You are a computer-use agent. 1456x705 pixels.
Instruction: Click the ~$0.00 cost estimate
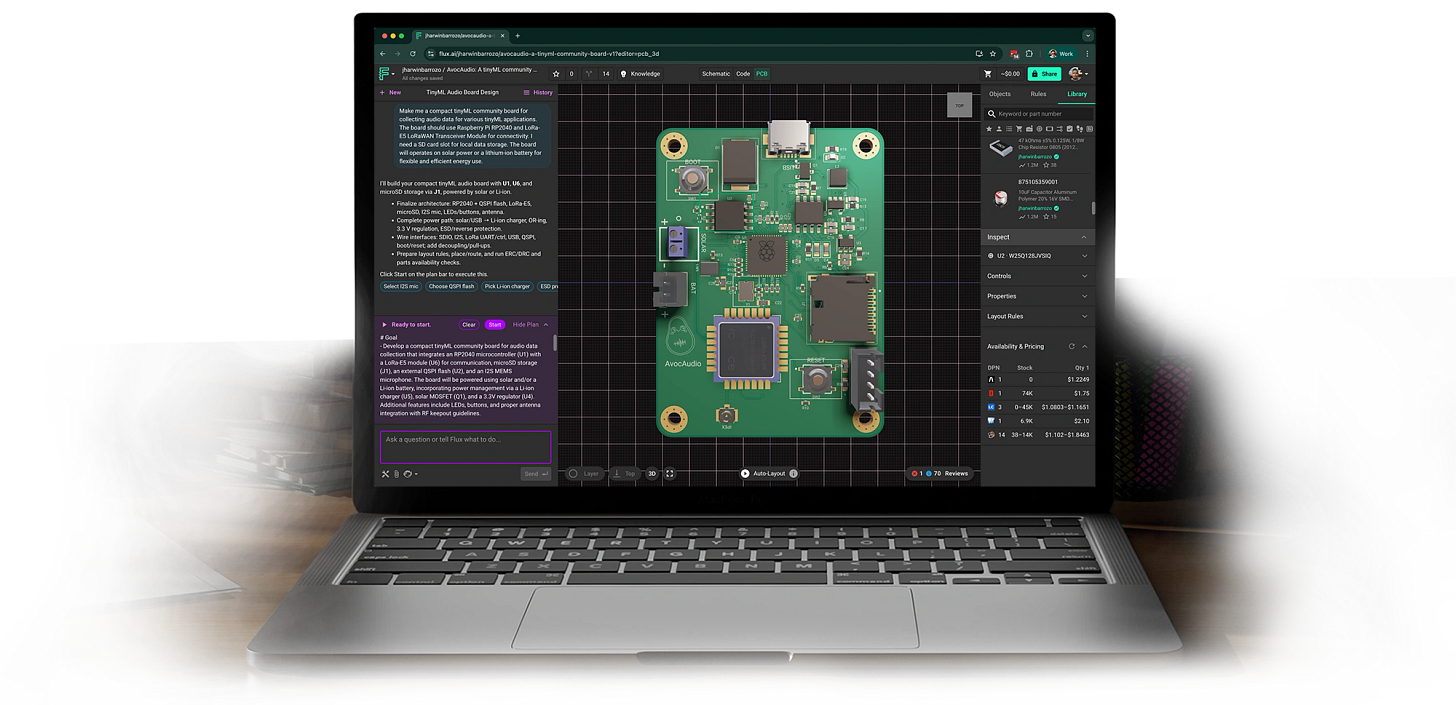click(x=1009, y=74)
